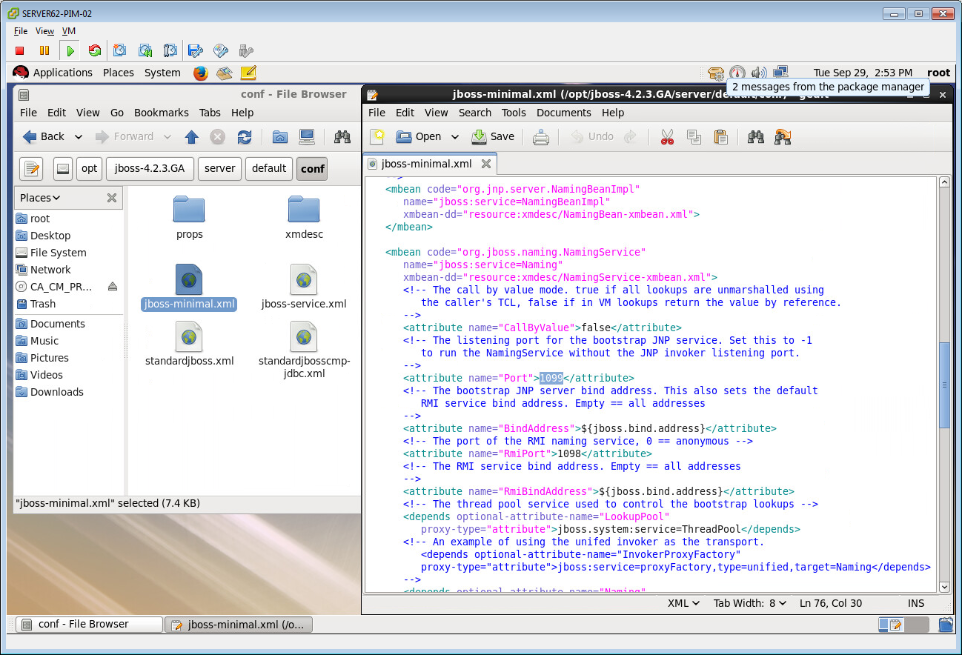
Task: Click the red Stop VM button
Action: pyautogui.click(x=20, y=51)
